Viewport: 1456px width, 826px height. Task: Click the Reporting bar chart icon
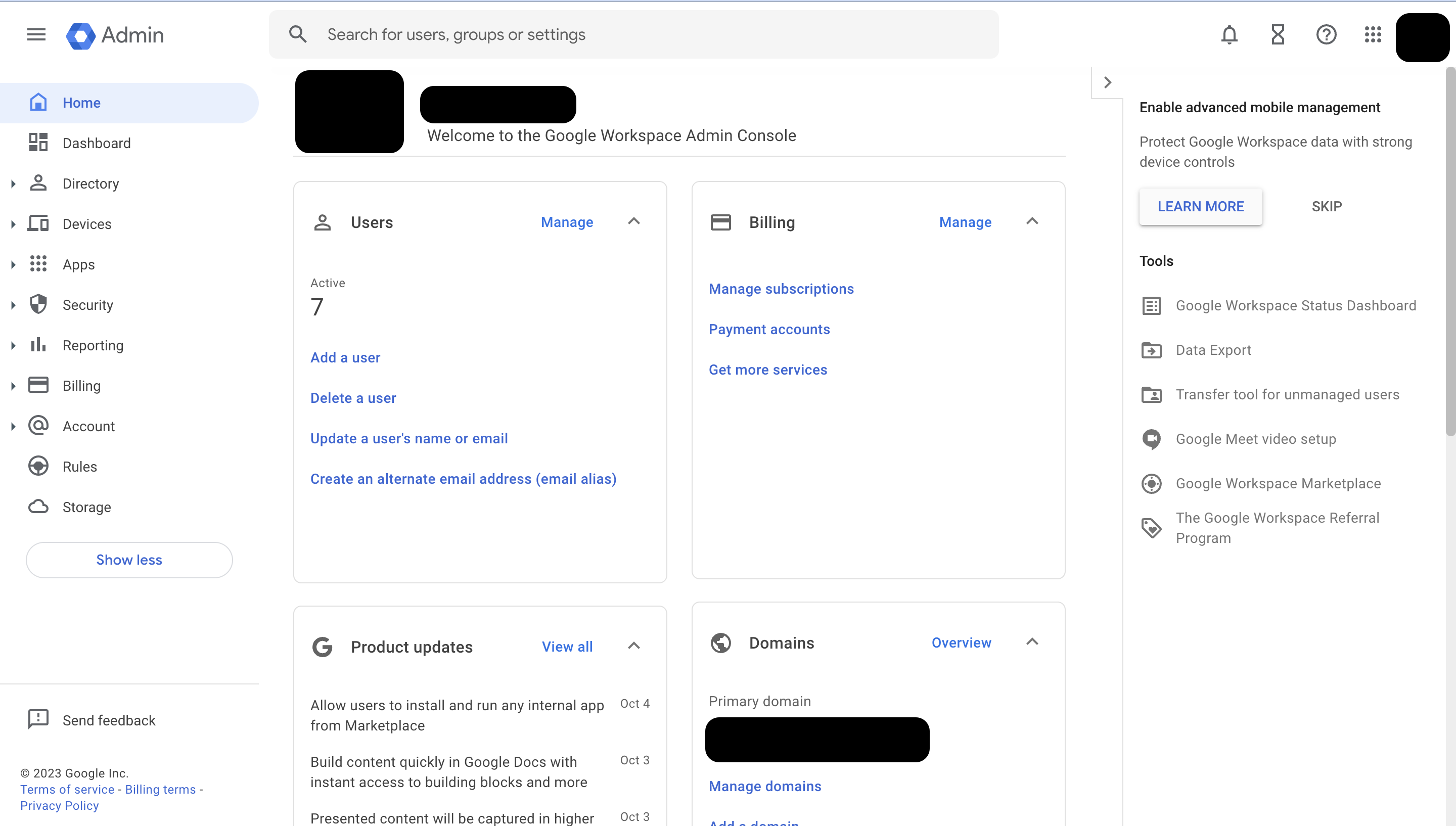[38, 344]
